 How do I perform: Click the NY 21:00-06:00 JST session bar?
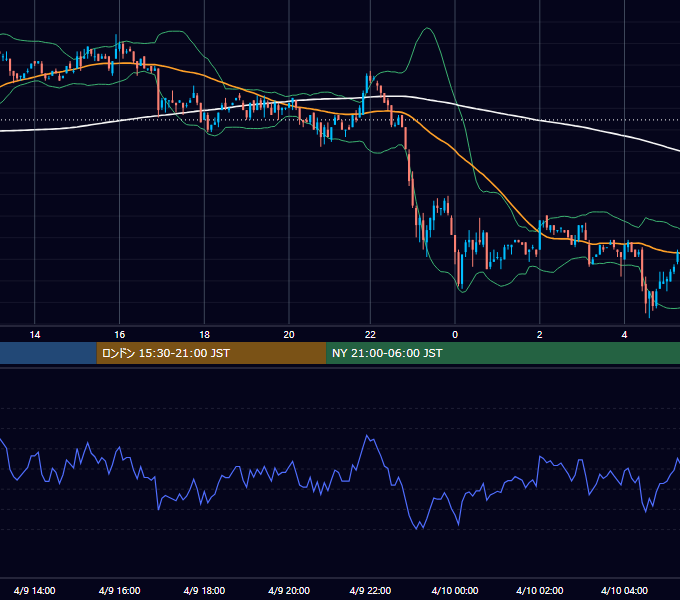(x=503, y=353)
